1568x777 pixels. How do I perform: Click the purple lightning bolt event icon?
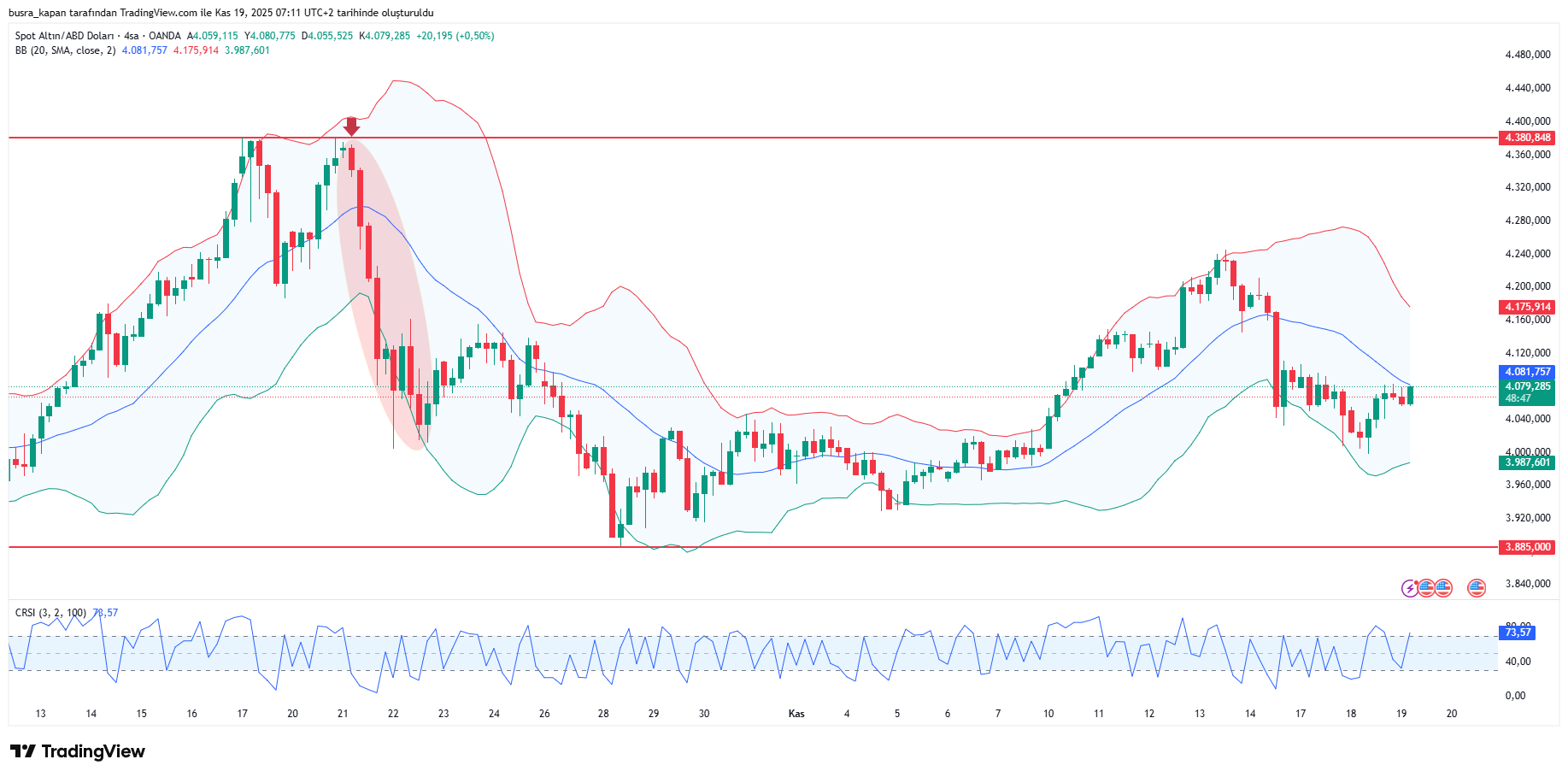pos(1409,588)
